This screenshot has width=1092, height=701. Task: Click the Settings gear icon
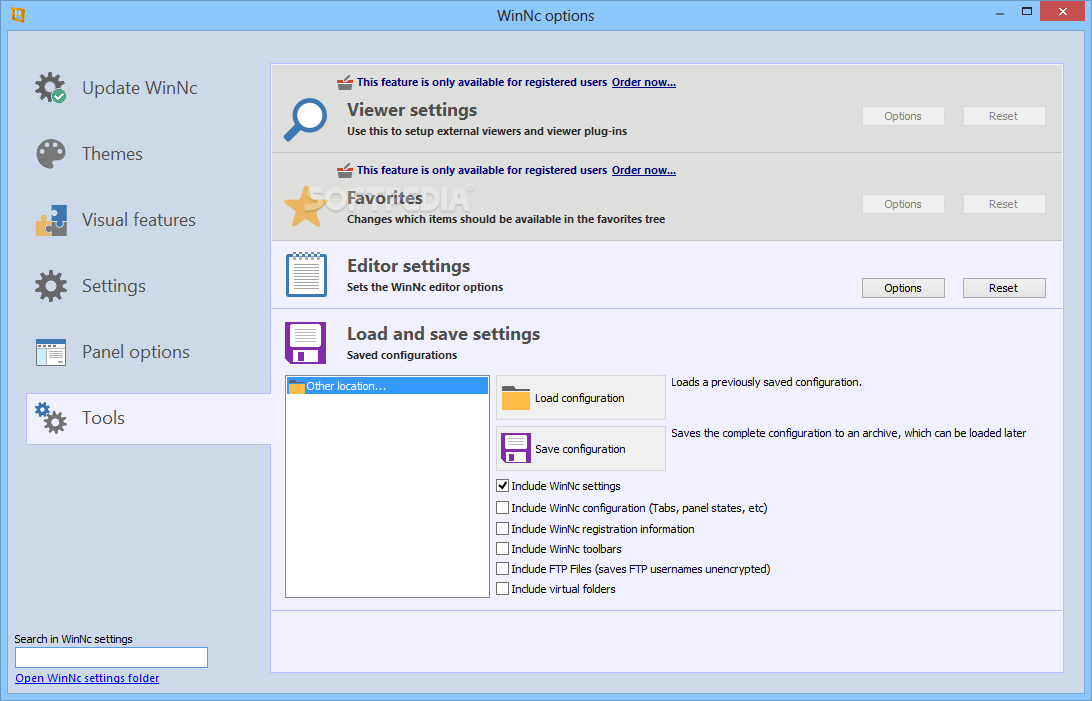click(x=51, y=285)
